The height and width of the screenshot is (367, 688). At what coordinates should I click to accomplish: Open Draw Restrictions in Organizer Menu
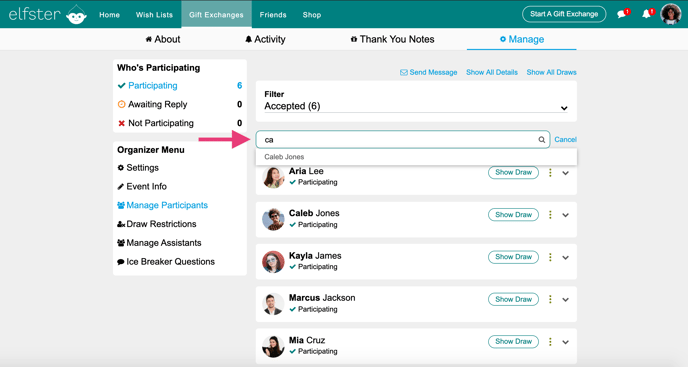coord(157,224)
